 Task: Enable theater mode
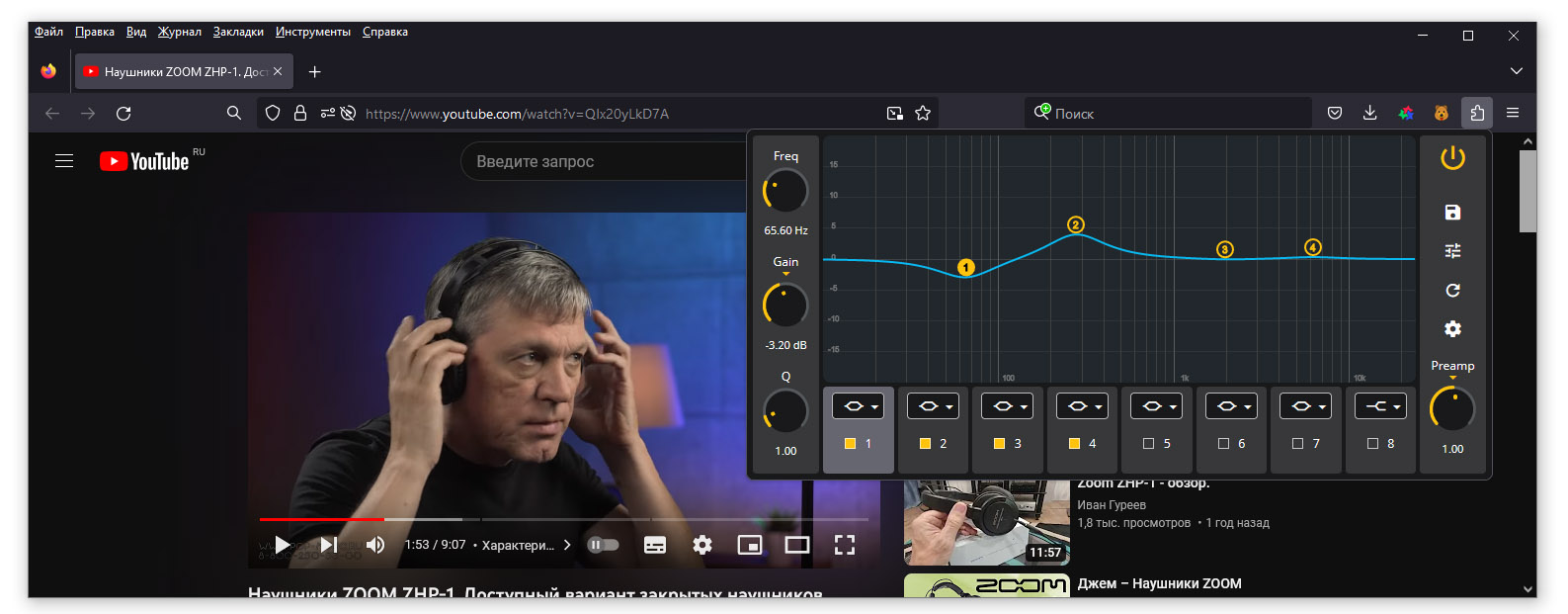[x=797, y=545]
